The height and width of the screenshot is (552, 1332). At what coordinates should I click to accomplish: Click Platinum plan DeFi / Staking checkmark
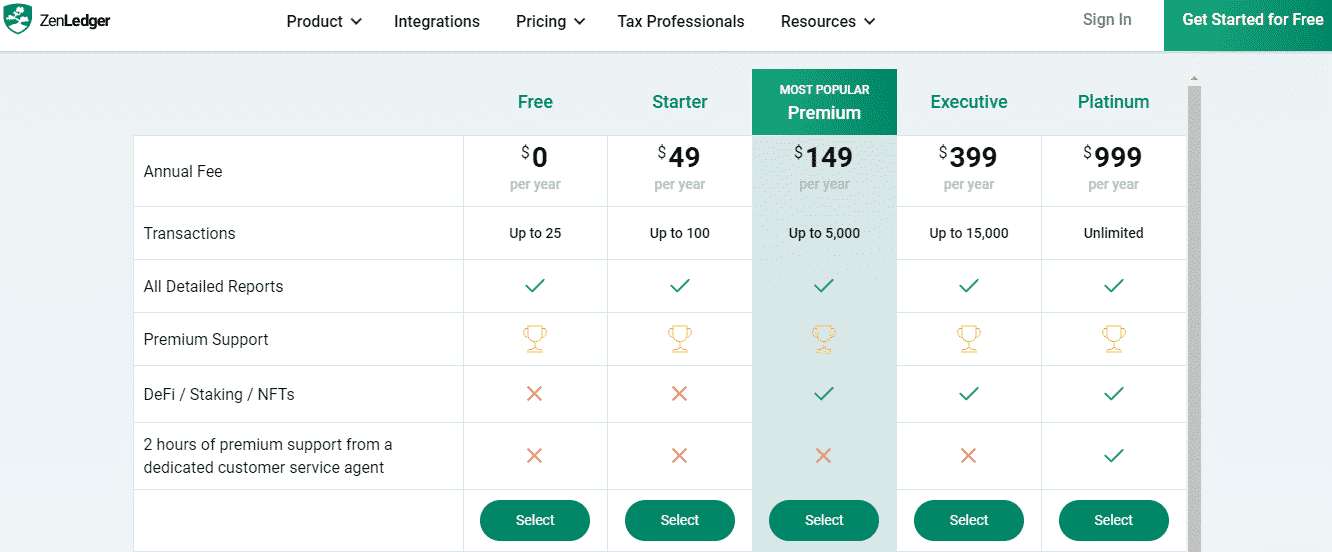(1114, 394)
